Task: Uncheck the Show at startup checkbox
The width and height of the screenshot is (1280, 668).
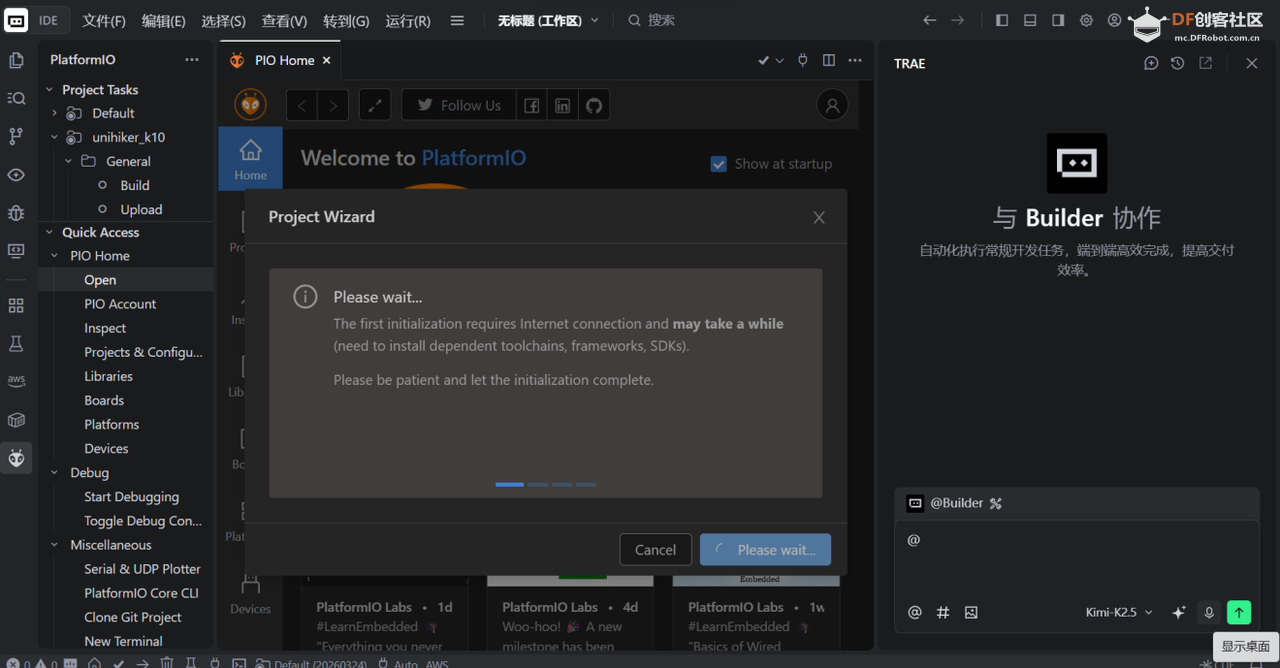Action: click(719, 164)
